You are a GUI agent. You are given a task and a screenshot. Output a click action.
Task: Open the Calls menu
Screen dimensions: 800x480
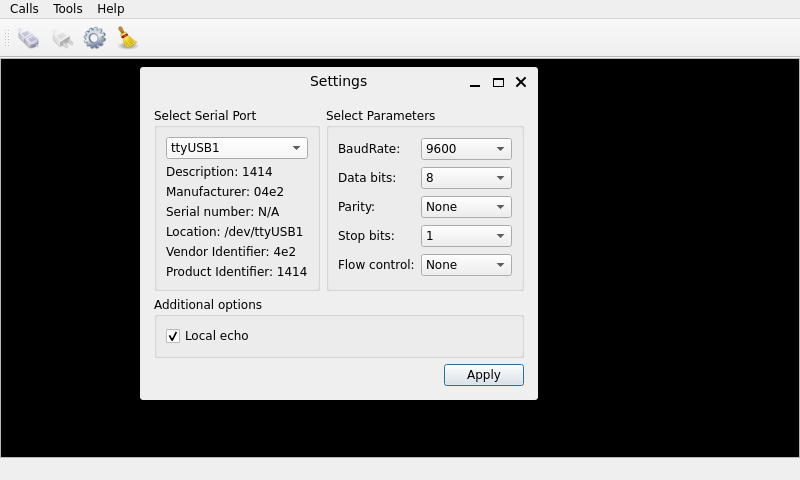pyautogui.click(x=24, y=9)
